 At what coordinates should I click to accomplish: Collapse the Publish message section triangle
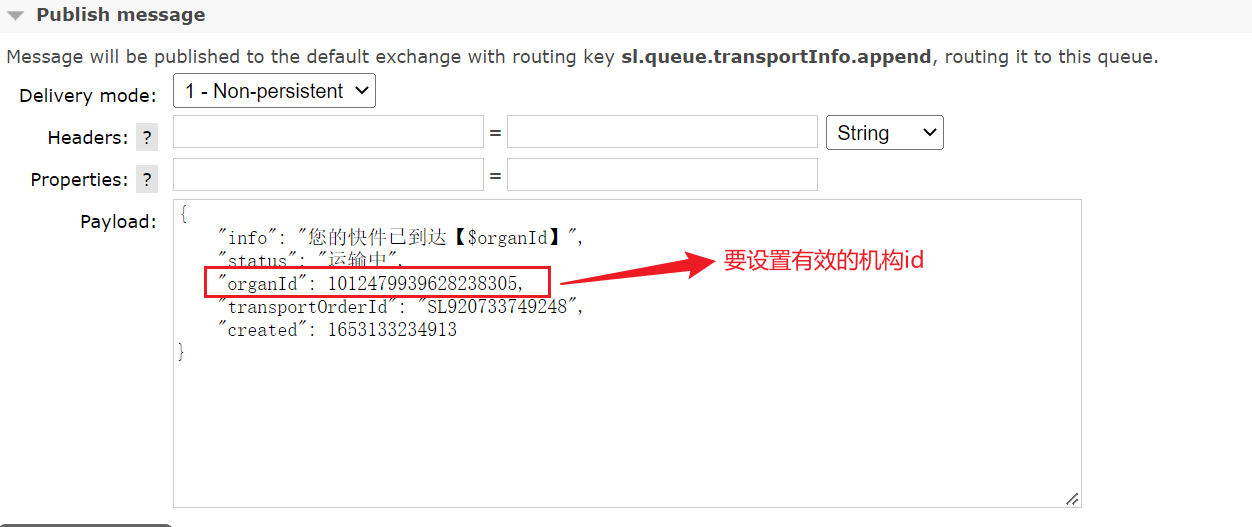click(16, 15)
